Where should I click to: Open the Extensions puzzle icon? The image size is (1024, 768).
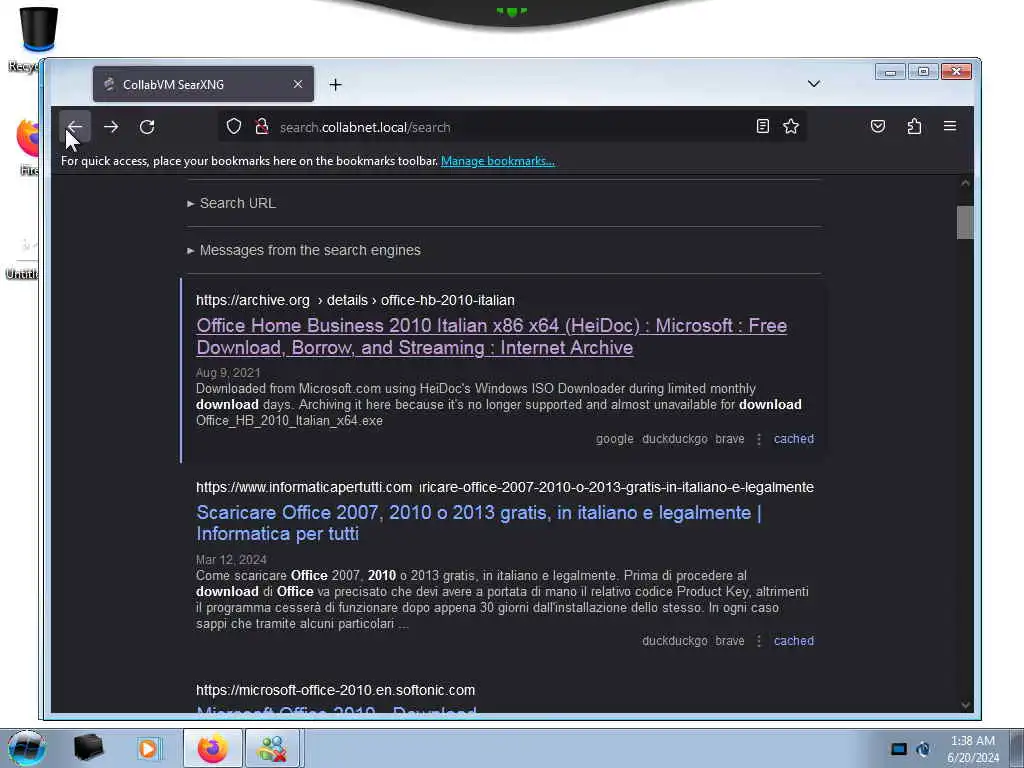(914, 126)
